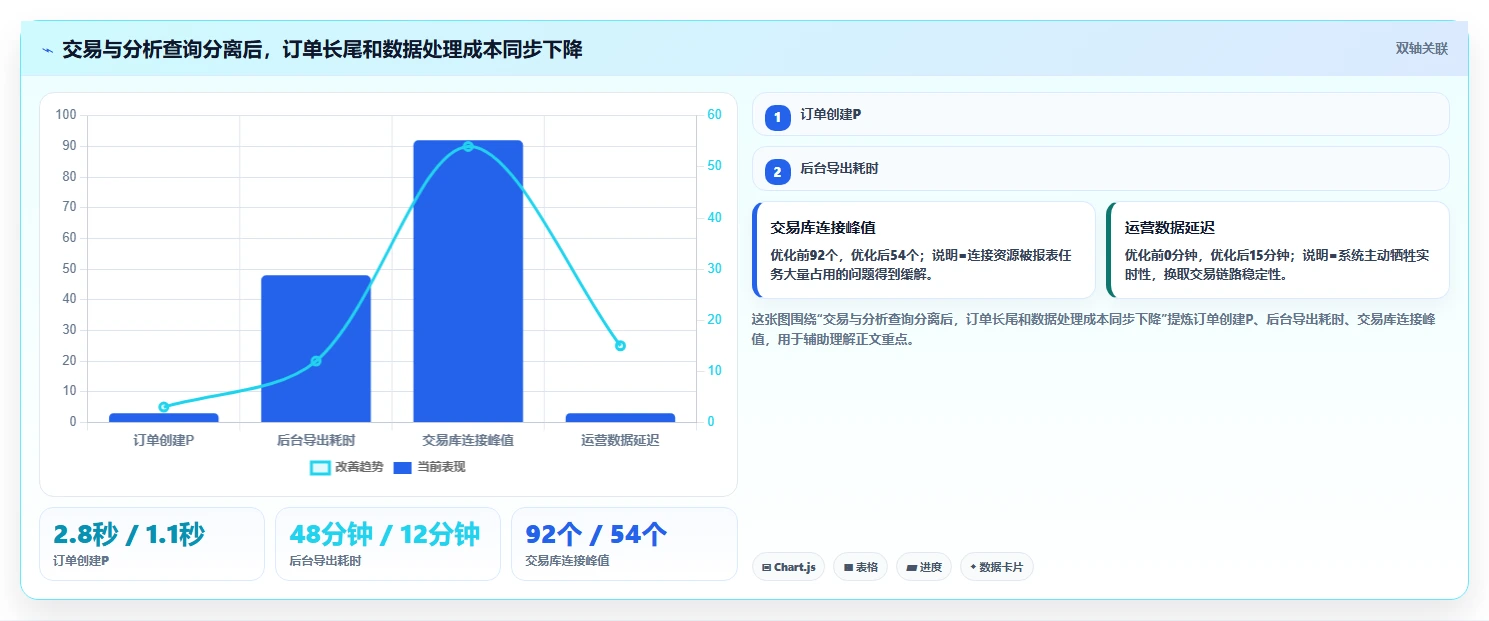The image size is (1489, 621).
Task: Click the 交易库连接峰值 bar in the chart
Action: [468, 281]
